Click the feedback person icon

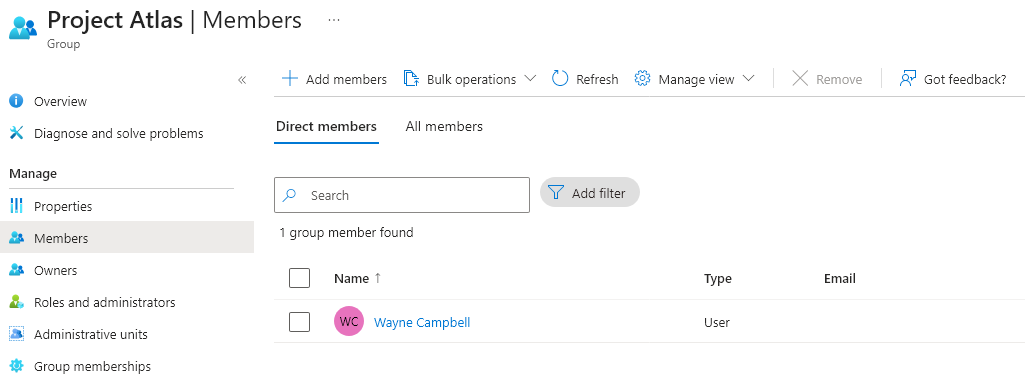(907, 79)
